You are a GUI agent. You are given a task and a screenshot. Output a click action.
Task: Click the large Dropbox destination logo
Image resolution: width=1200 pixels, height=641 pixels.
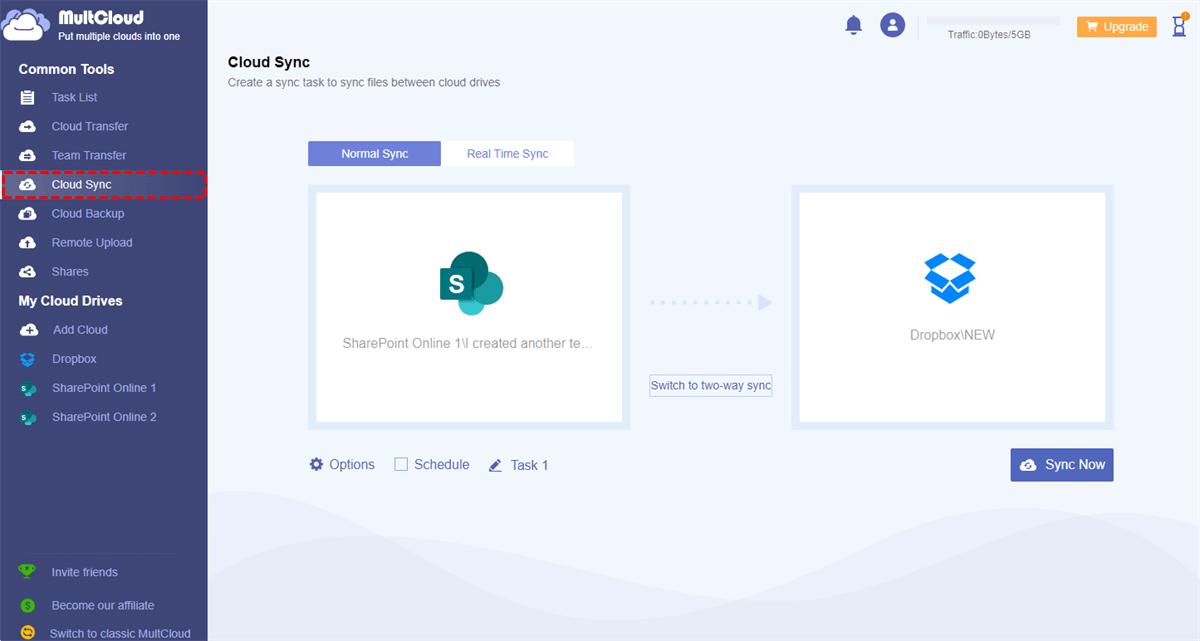[950, 277]
